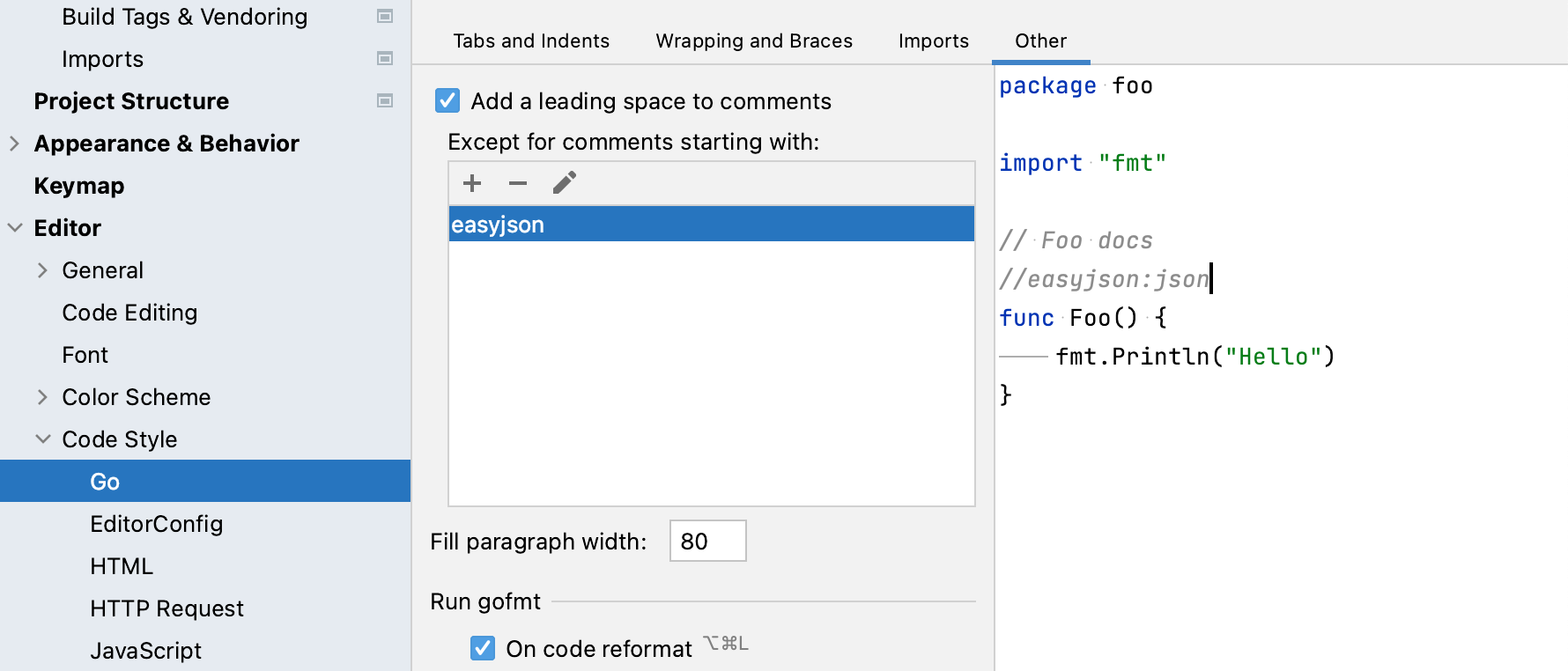Open the Imports code style tab

point(933,41)
